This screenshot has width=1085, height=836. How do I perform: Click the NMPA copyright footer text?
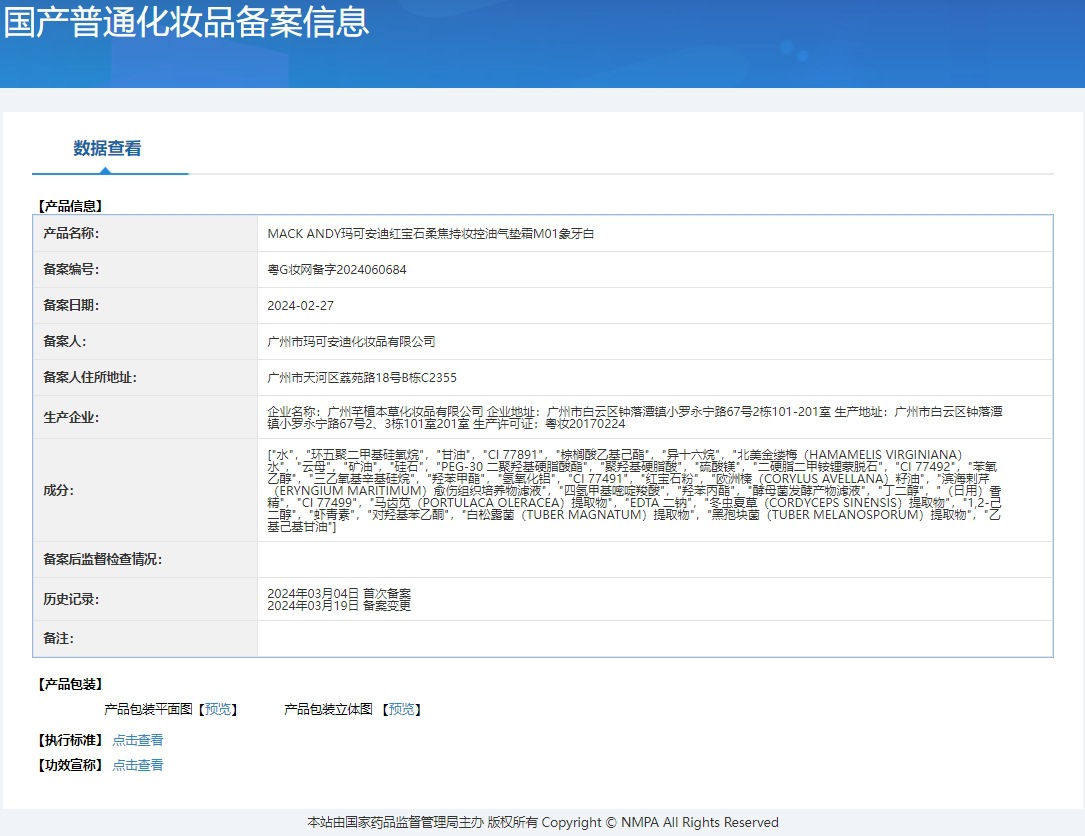click(x=542, y=822)
